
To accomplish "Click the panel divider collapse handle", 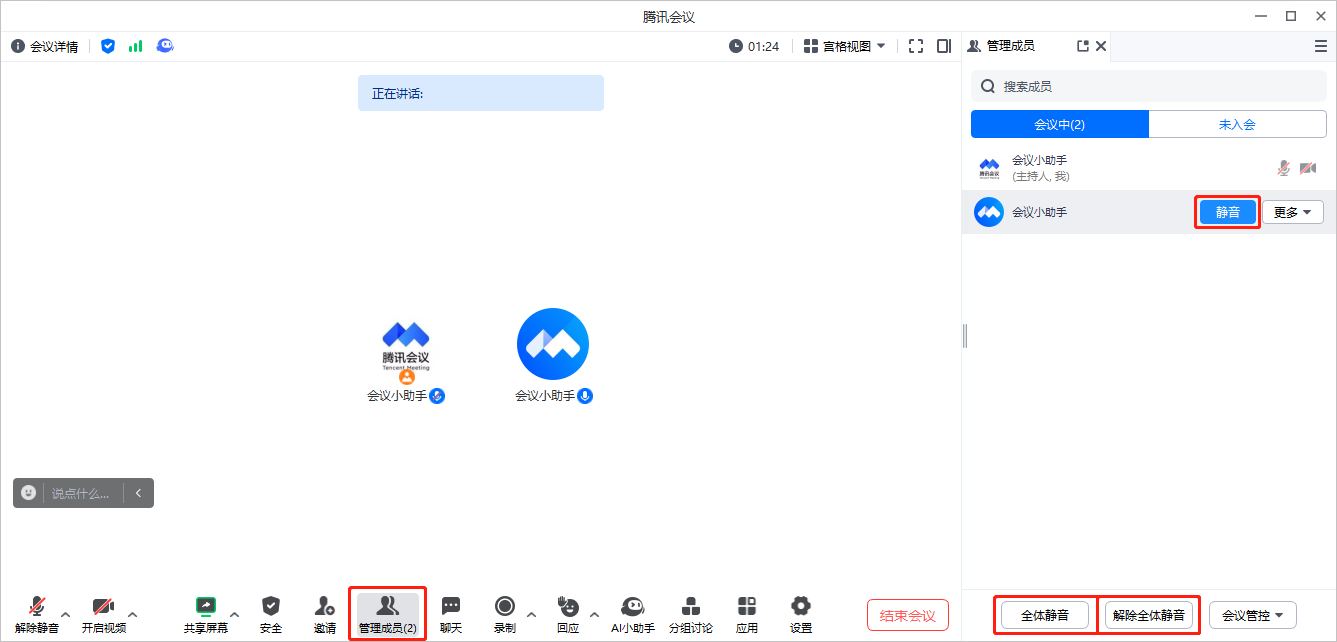I will [x=964, y=336].
